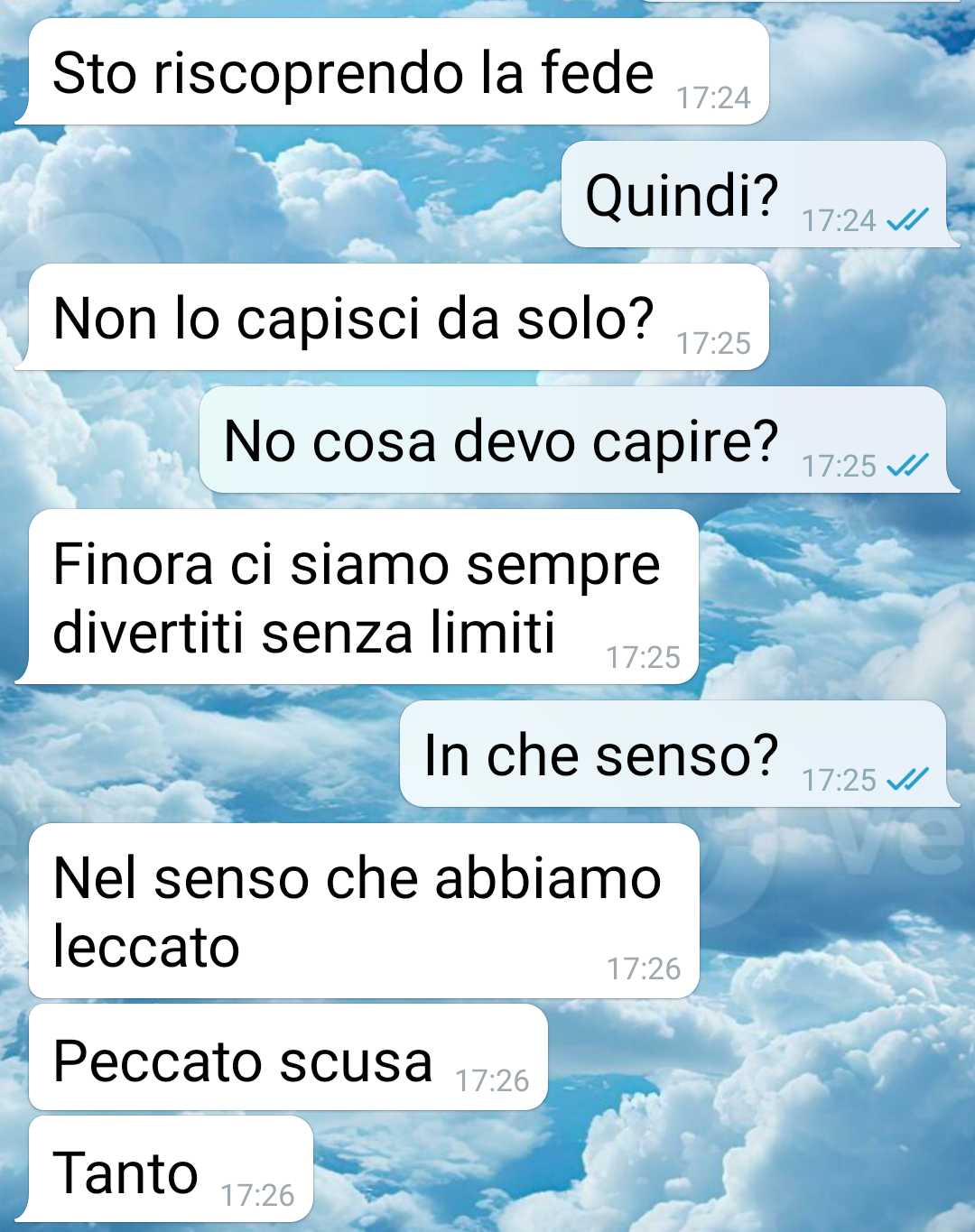
Task: Click the read-receipt checkmarks beside 'Quindi?'
Action: click(x=907, y=219)
